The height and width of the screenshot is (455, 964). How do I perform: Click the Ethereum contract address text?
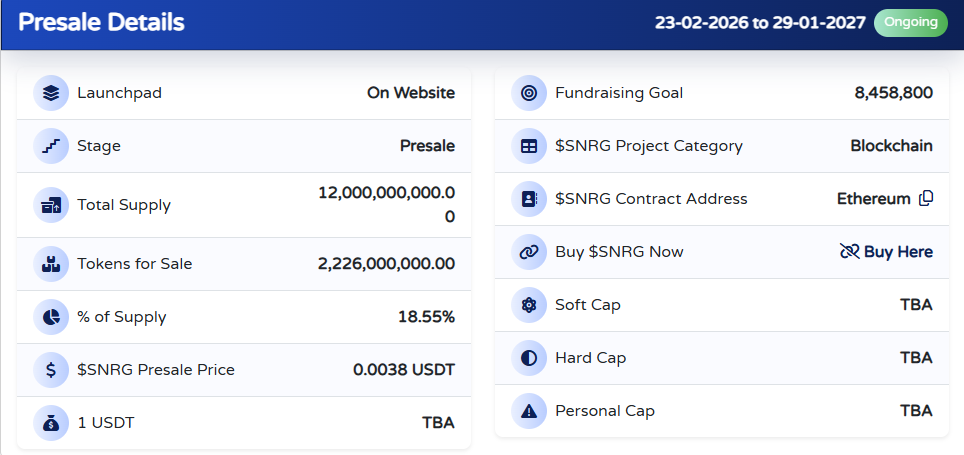(x=874, y=199)
